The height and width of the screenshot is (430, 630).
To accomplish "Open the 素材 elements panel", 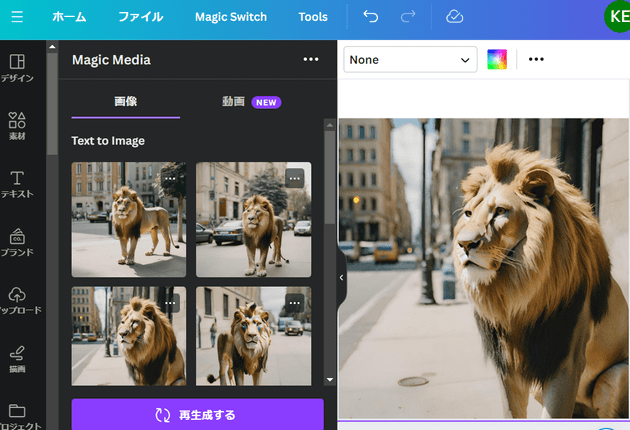I will 18,126.
